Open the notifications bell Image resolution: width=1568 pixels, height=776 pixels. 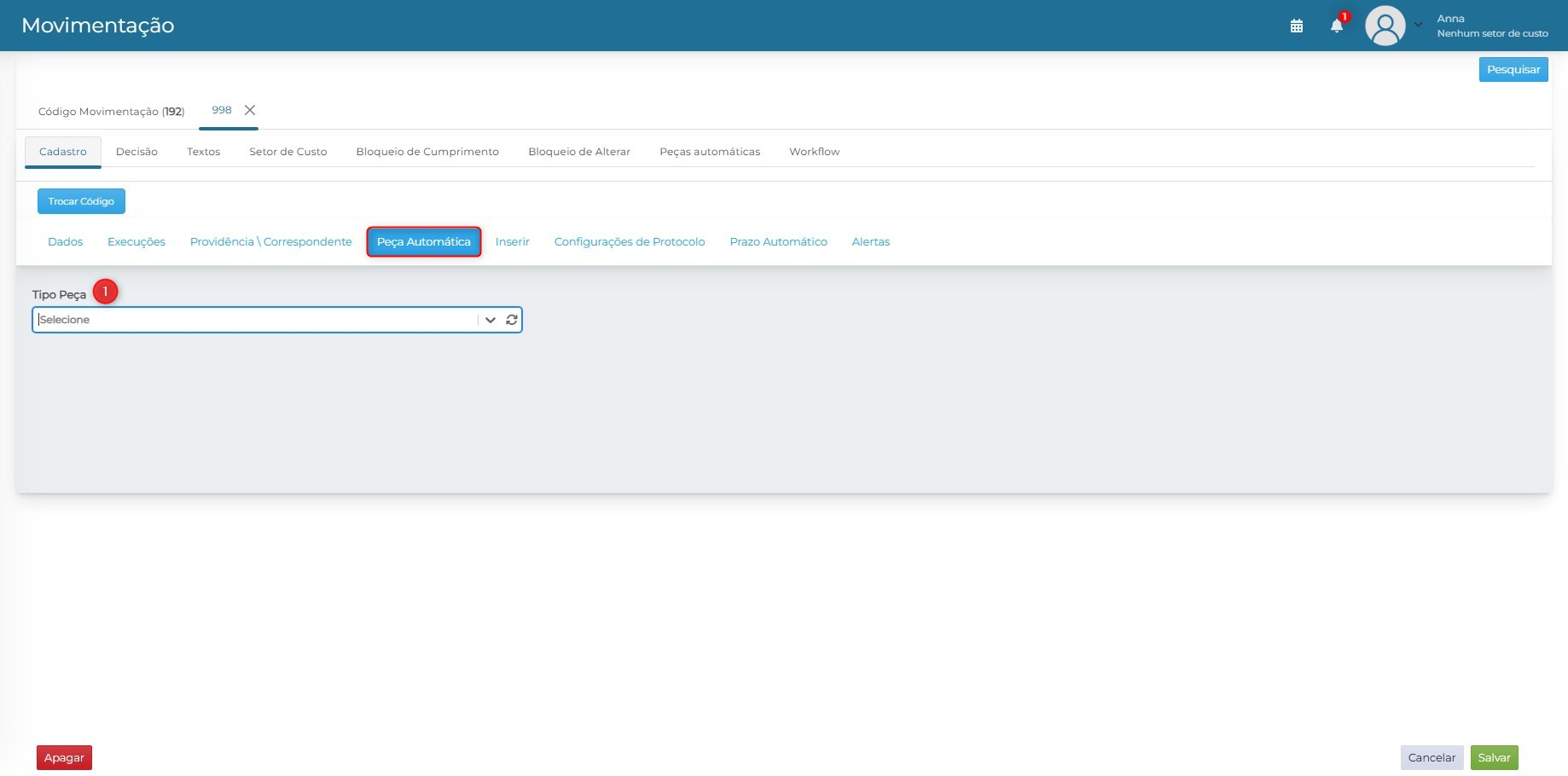point(1337,26)
